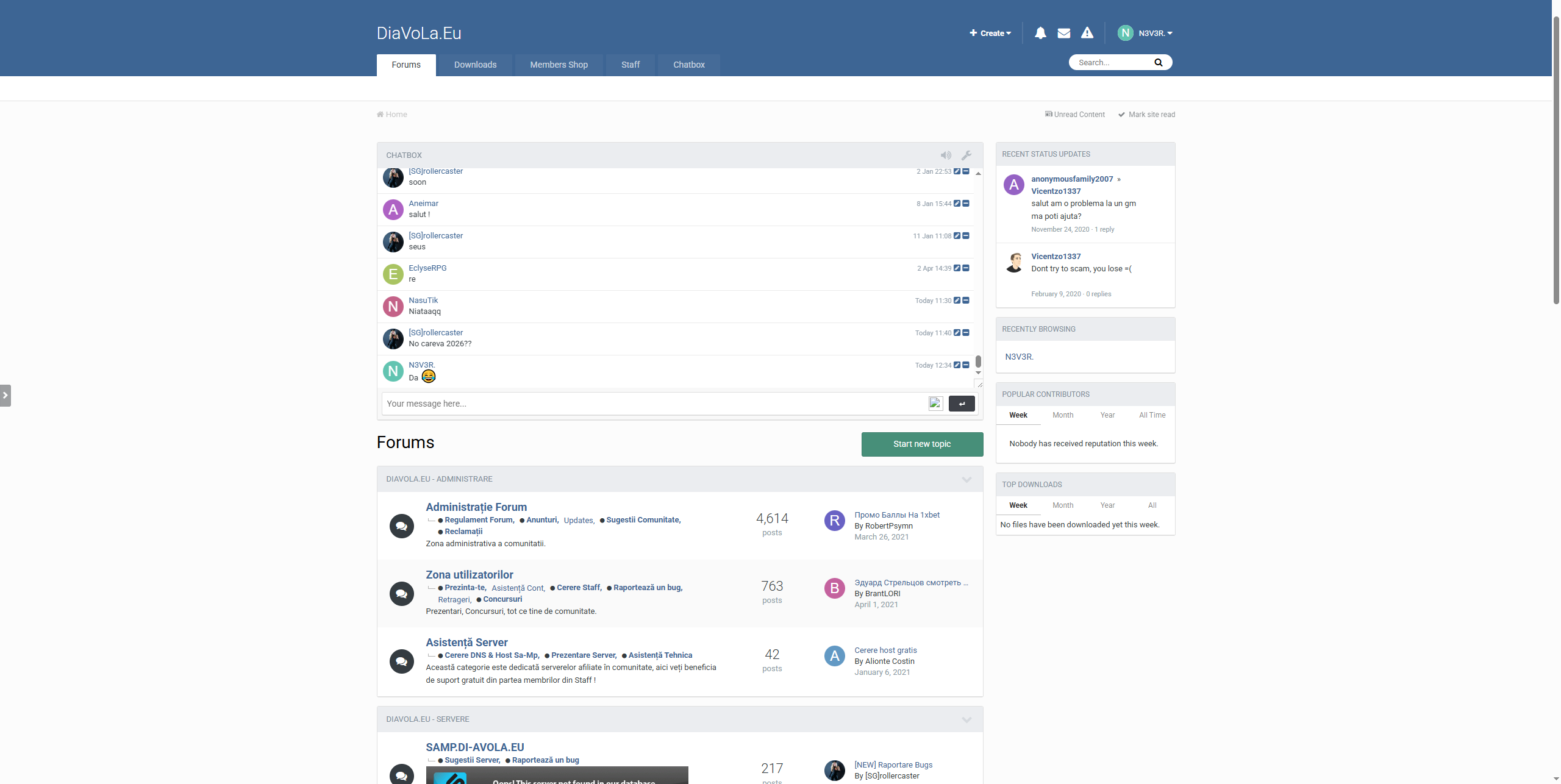The width and height of the screenshot is (1561, 784).
Task: Expand the left side panel arrow
Action: tap(5, 395)
